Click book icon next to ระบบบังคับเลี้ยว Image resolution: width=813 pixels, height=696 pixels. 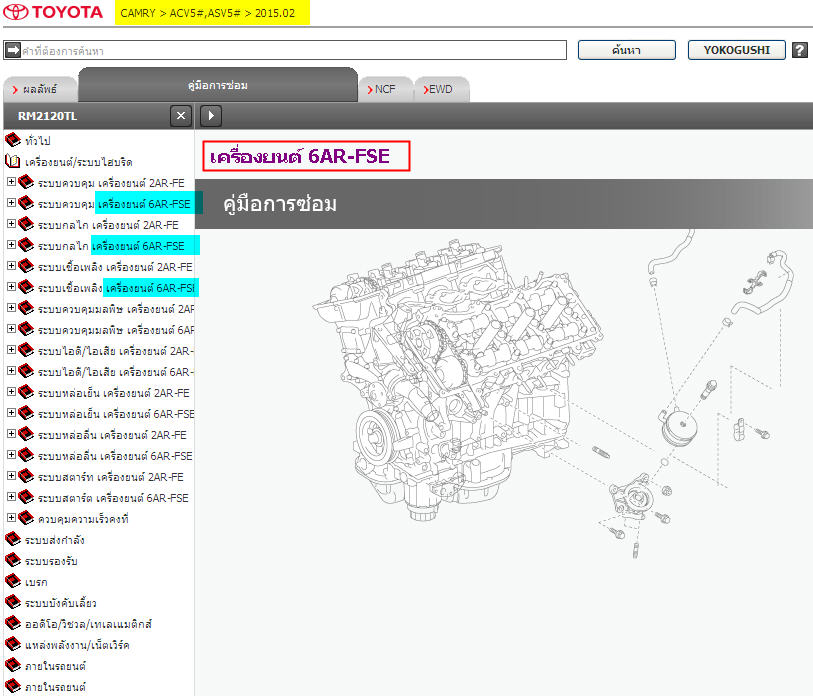click(12, 602)
